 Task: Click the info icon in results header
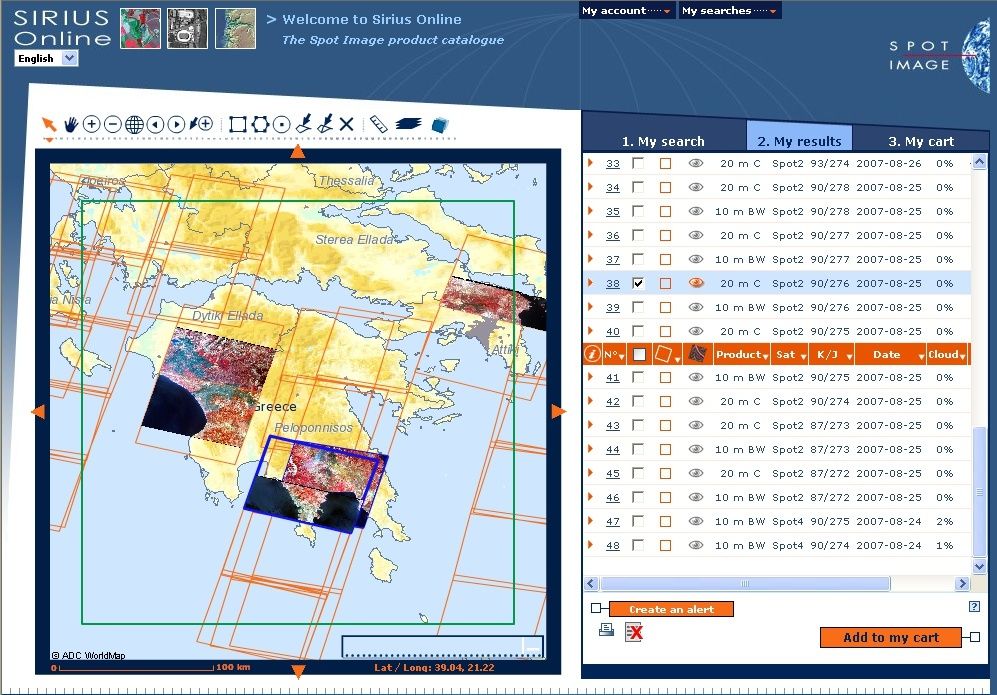592,354
